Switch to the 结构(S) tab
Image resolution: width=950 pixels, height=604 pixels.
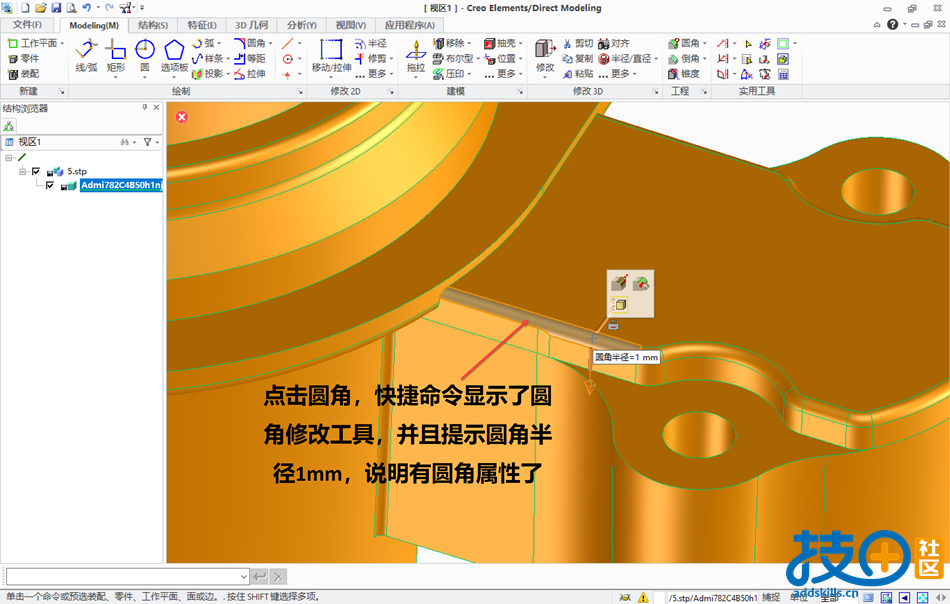click(x=153, y=25)
